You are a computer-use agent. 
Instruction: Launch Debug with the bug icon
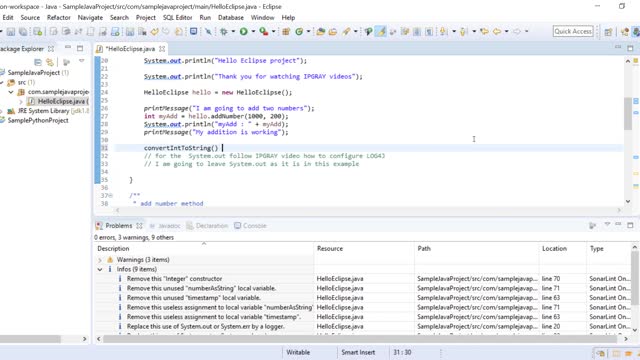tap(224, 31)
